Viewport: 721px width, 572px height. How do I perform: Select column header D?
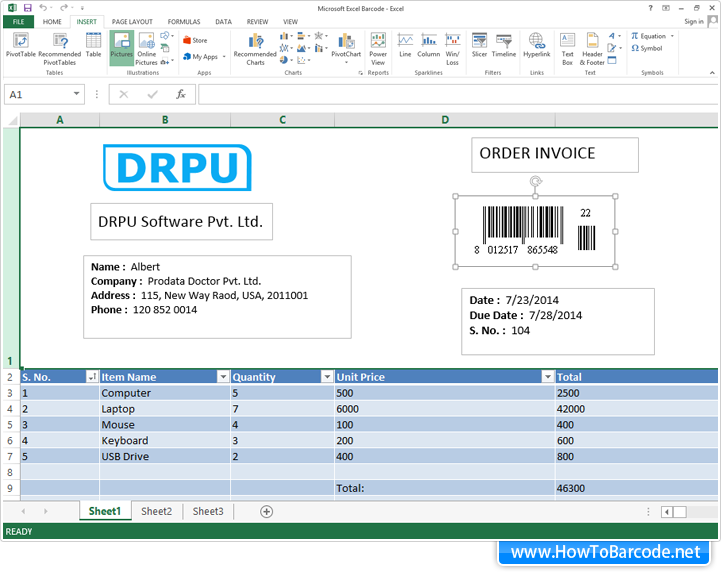(445, 120)
